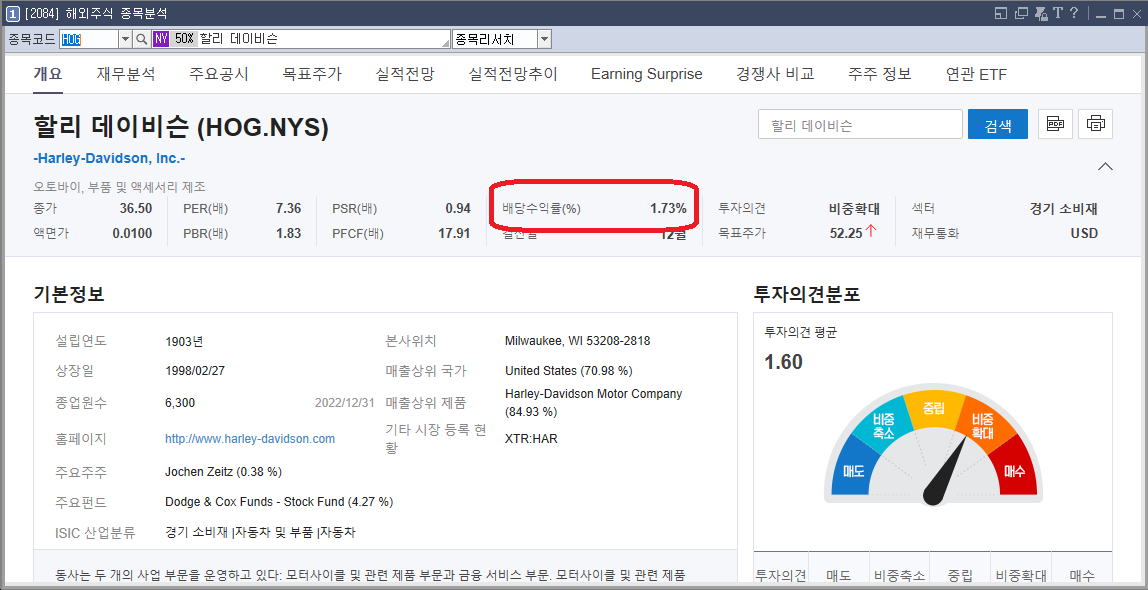
Task: Click the magnifier stock search icon
Action: tap(142, 39)
